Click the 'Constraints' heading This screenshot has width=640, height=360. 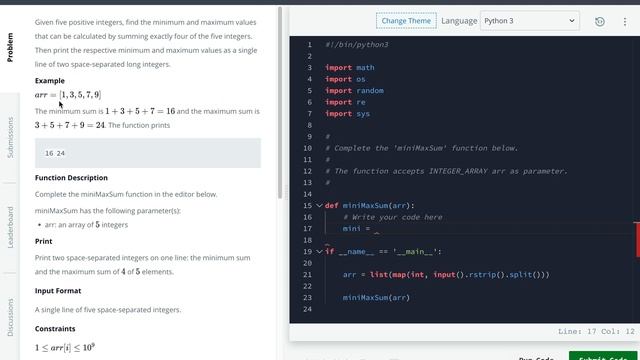[x=55, y=329]
